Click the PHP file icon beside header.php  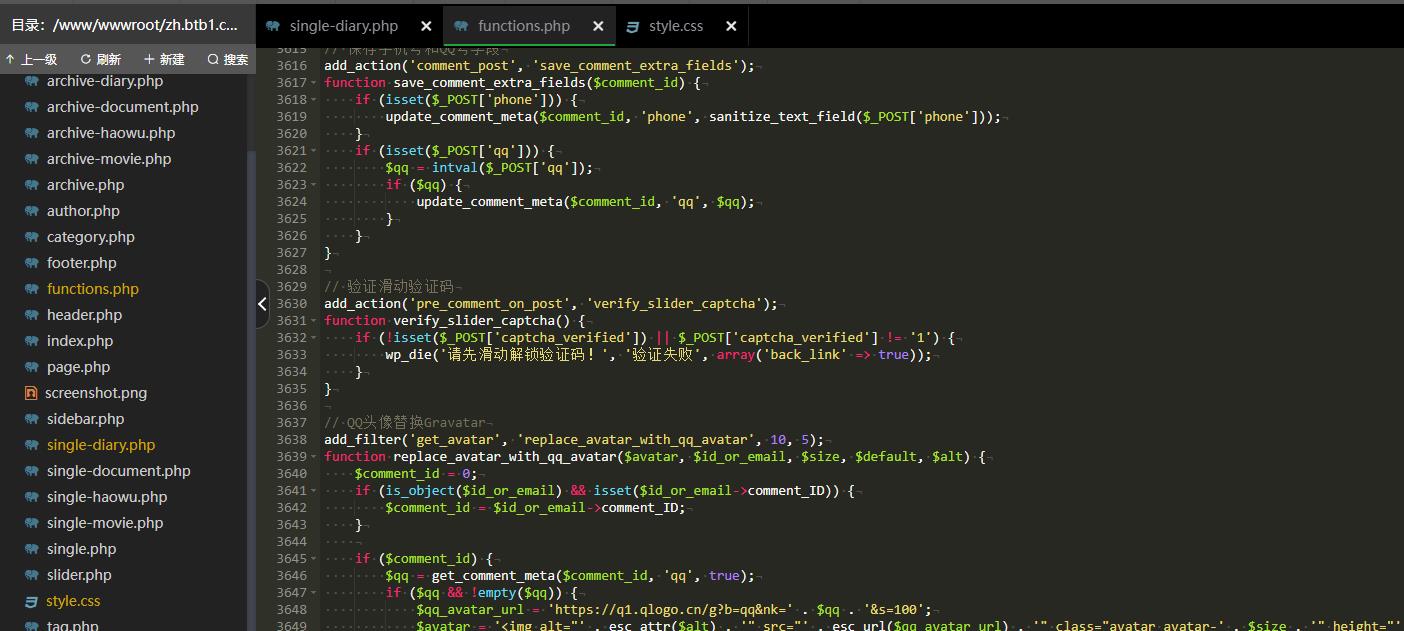(x=31, y=315)
